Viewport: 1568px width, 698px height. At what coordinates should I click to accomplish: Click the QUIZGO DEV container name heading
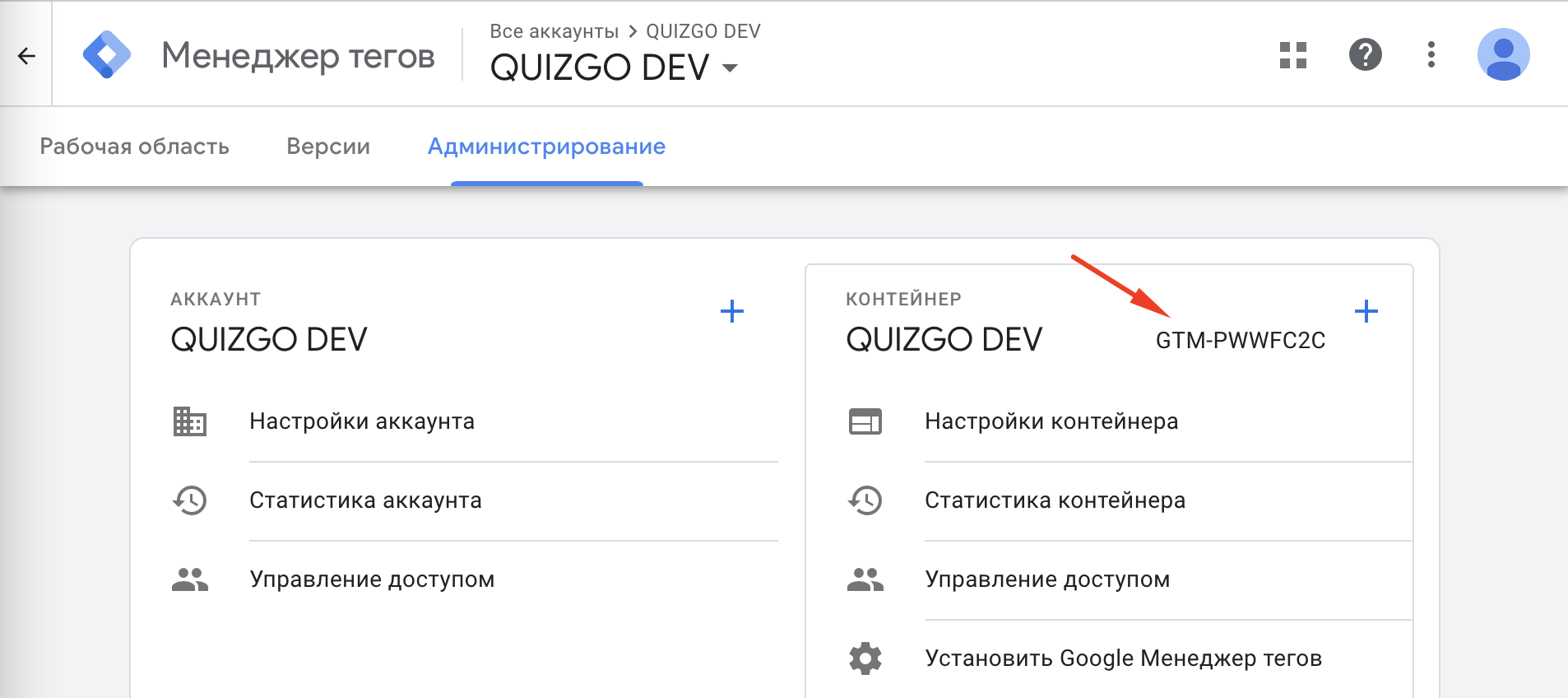[x=944, y=339]
